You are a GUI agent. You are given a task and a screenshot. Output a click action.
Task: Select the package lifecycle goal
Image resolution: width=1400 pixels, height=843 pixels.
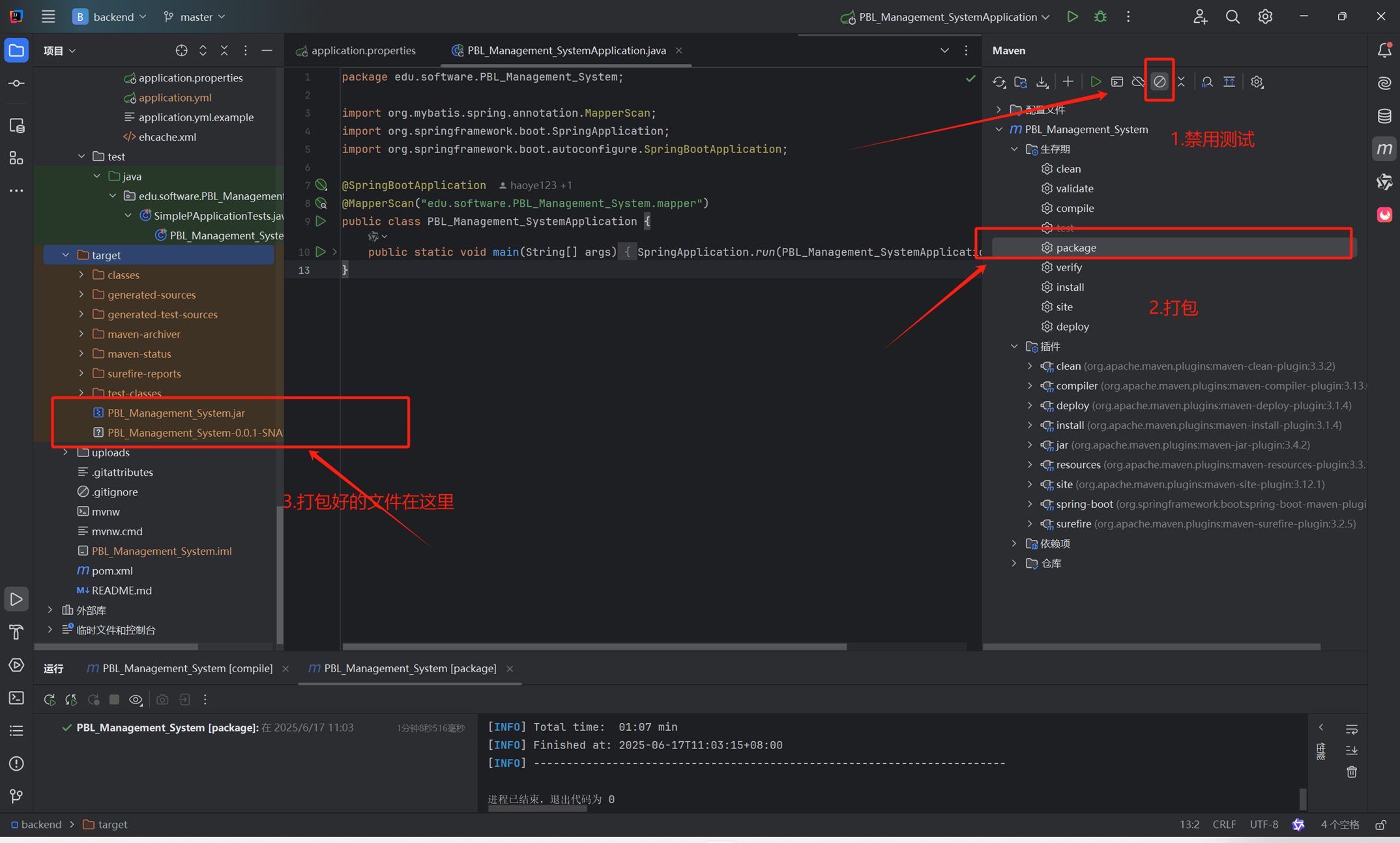pyautogui.click(x=1075, y=248)
